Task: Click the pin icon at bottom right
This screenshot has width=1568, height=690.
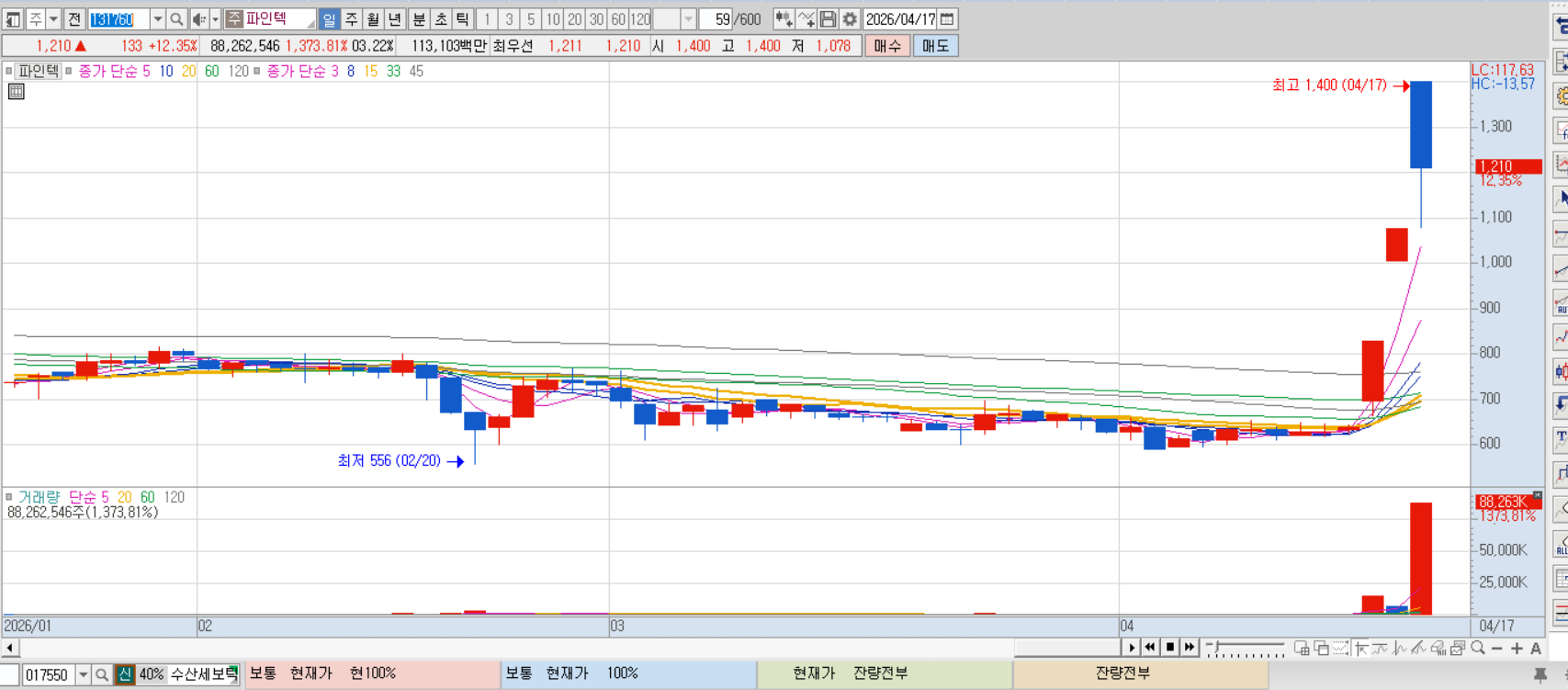Action: [x=1540, y=674]
